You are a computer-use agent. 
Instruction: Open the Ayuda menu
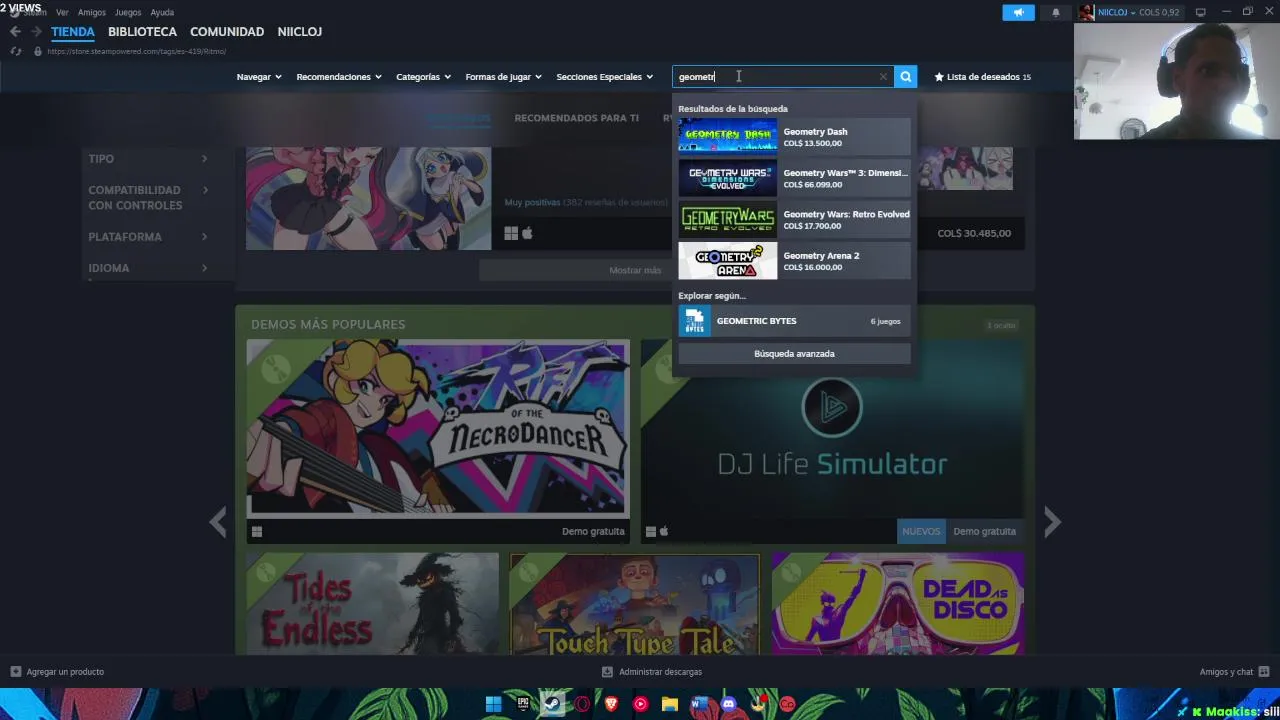(x=162, y=12)
